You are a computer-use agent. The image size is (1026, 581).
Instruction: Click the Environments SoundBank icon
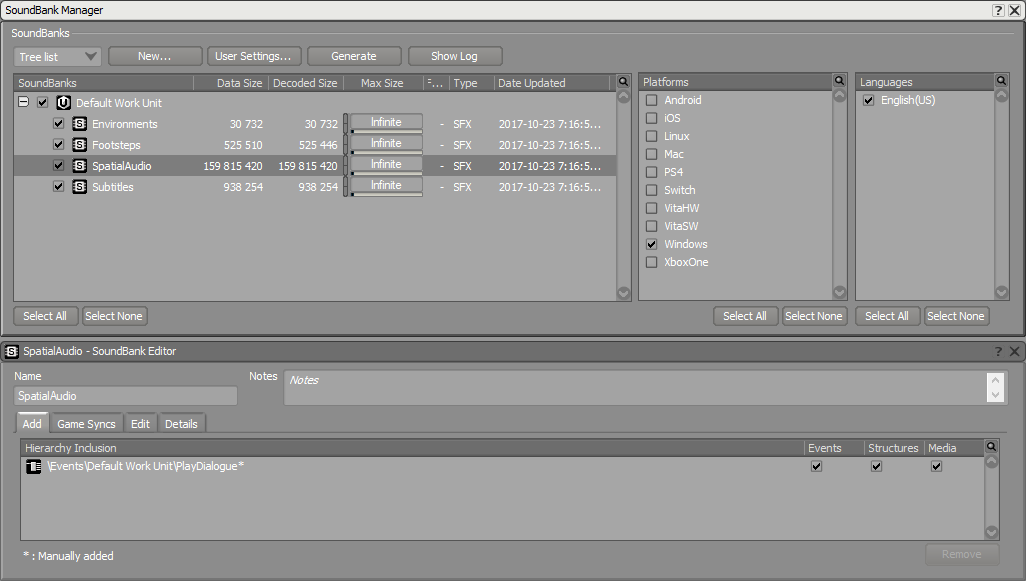click(x=79, y=124)
